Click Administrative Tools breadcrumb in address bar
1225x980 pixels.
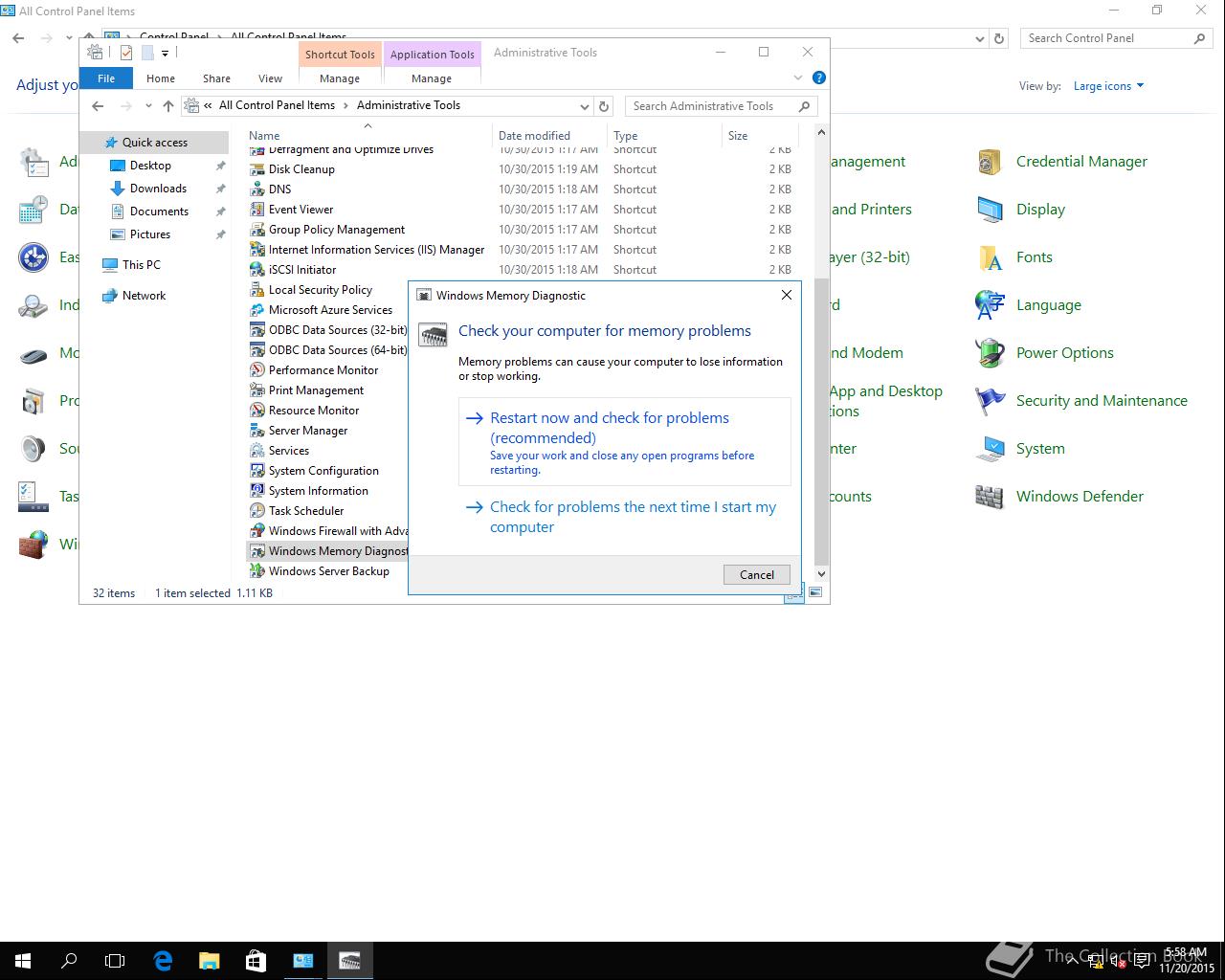coord(409,105)
